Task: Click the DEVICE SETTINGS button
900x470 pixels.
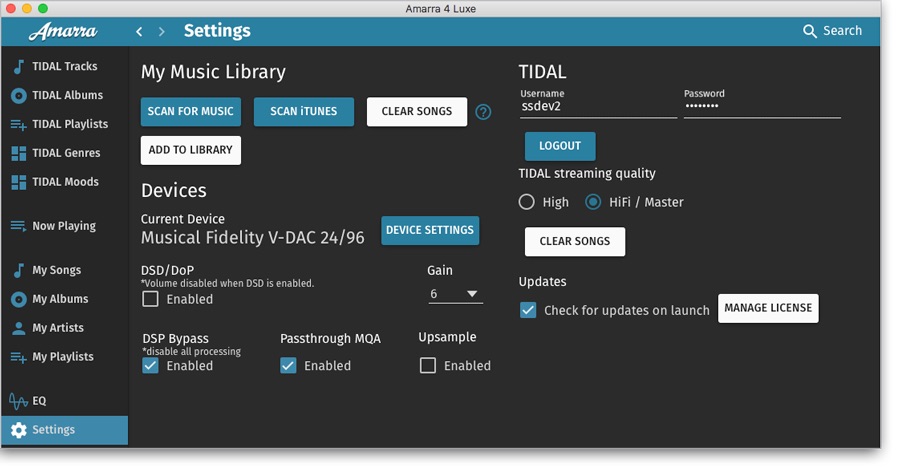Action: (430, 230)
